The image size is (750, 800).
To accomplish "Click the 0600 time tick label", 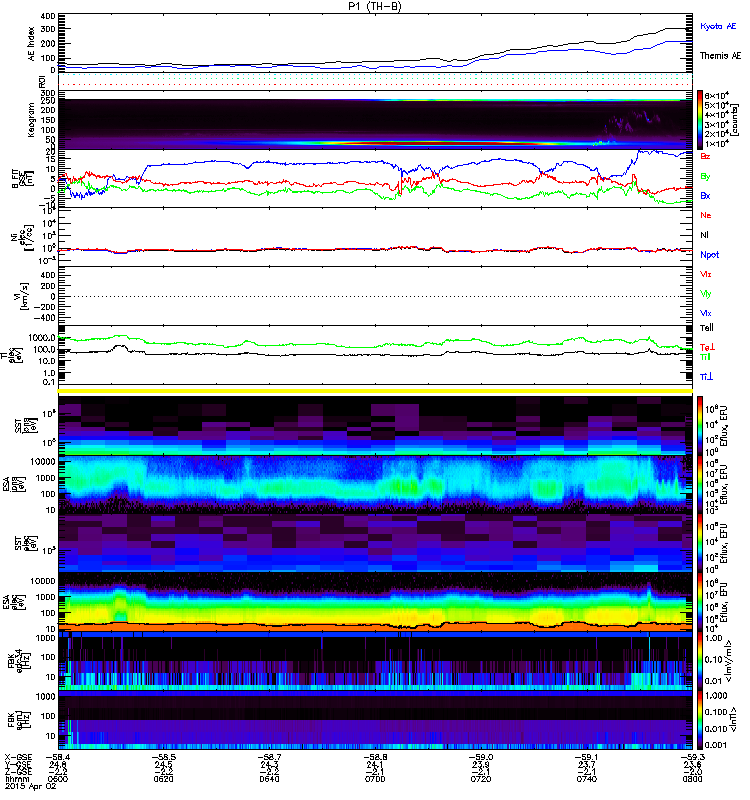I will click(57, 779).
